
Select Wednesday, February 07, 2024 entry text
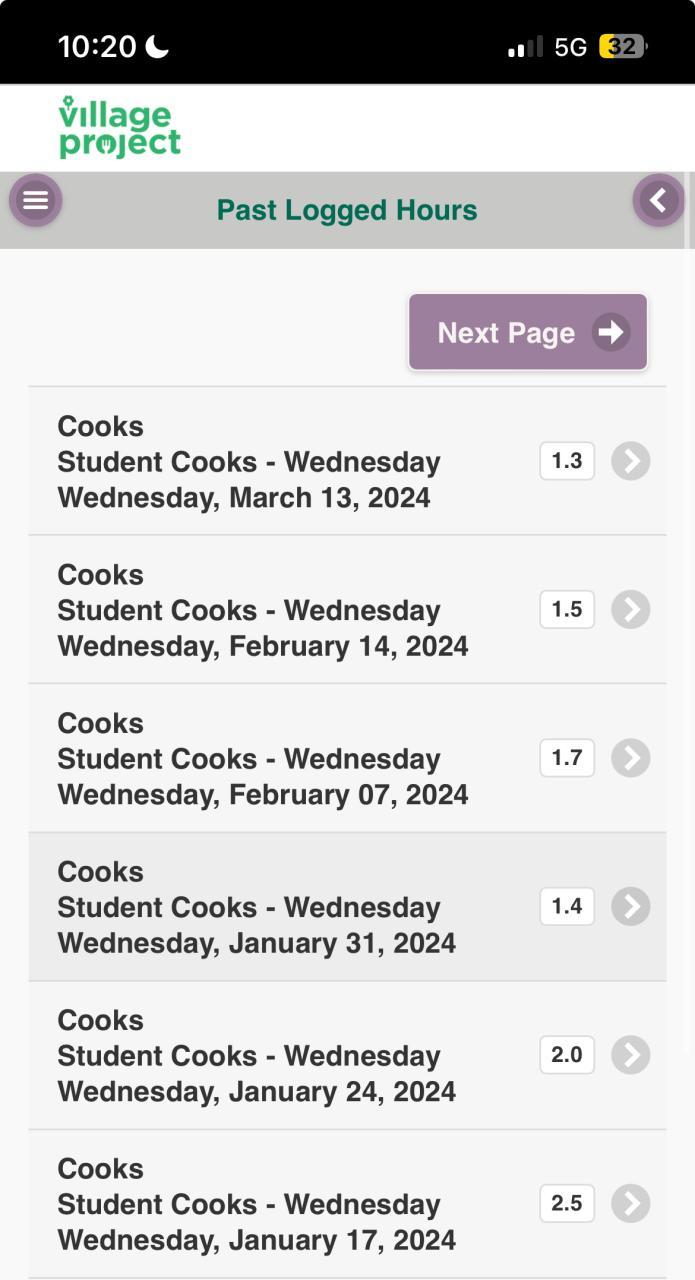[262, 795]
